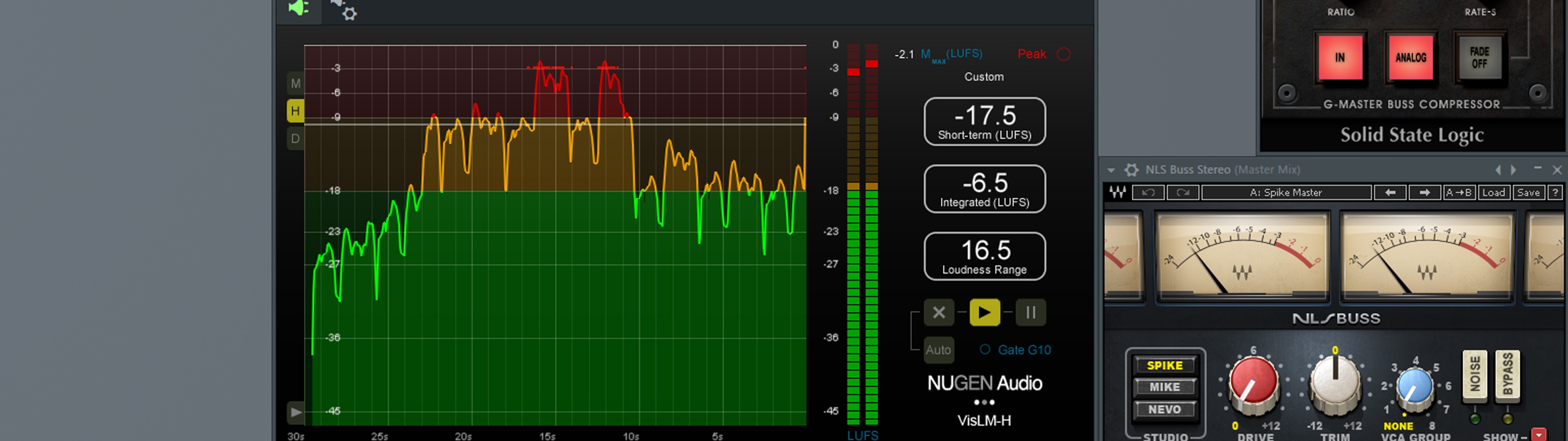This screenshot has width=1568, height=441.
Task: Click the Waves logo icon
Action: (x=1117, y=192)
